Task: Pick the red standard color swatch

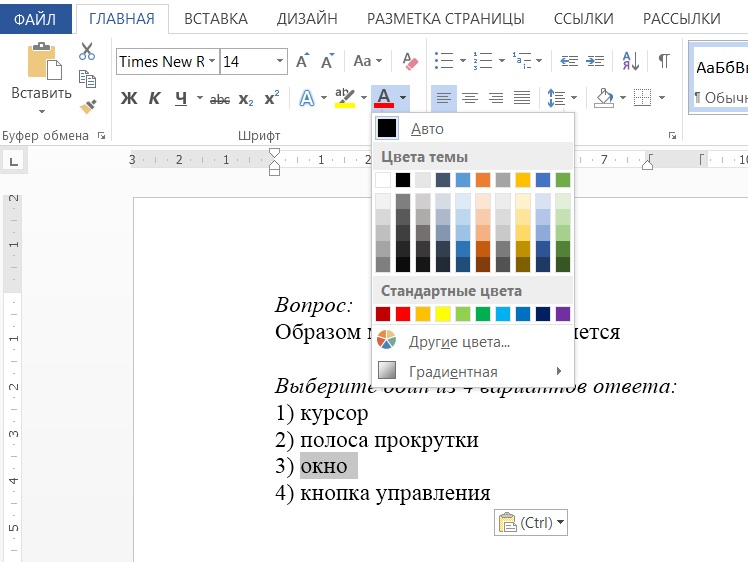Action: pyautogui.click(x=403, y=314)
